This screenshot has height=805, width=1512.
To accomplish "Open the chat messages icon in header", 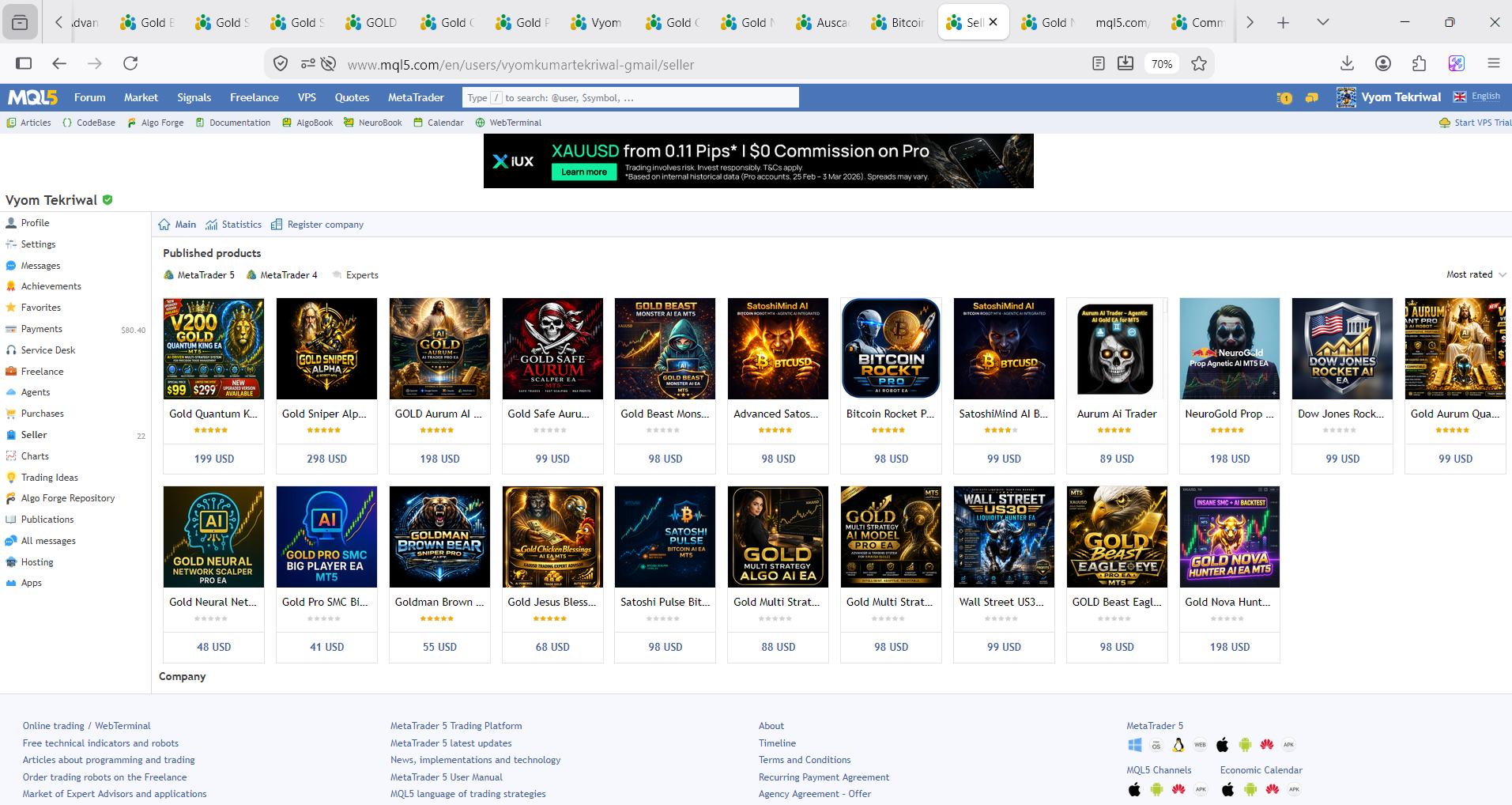I will (1312, 98).
